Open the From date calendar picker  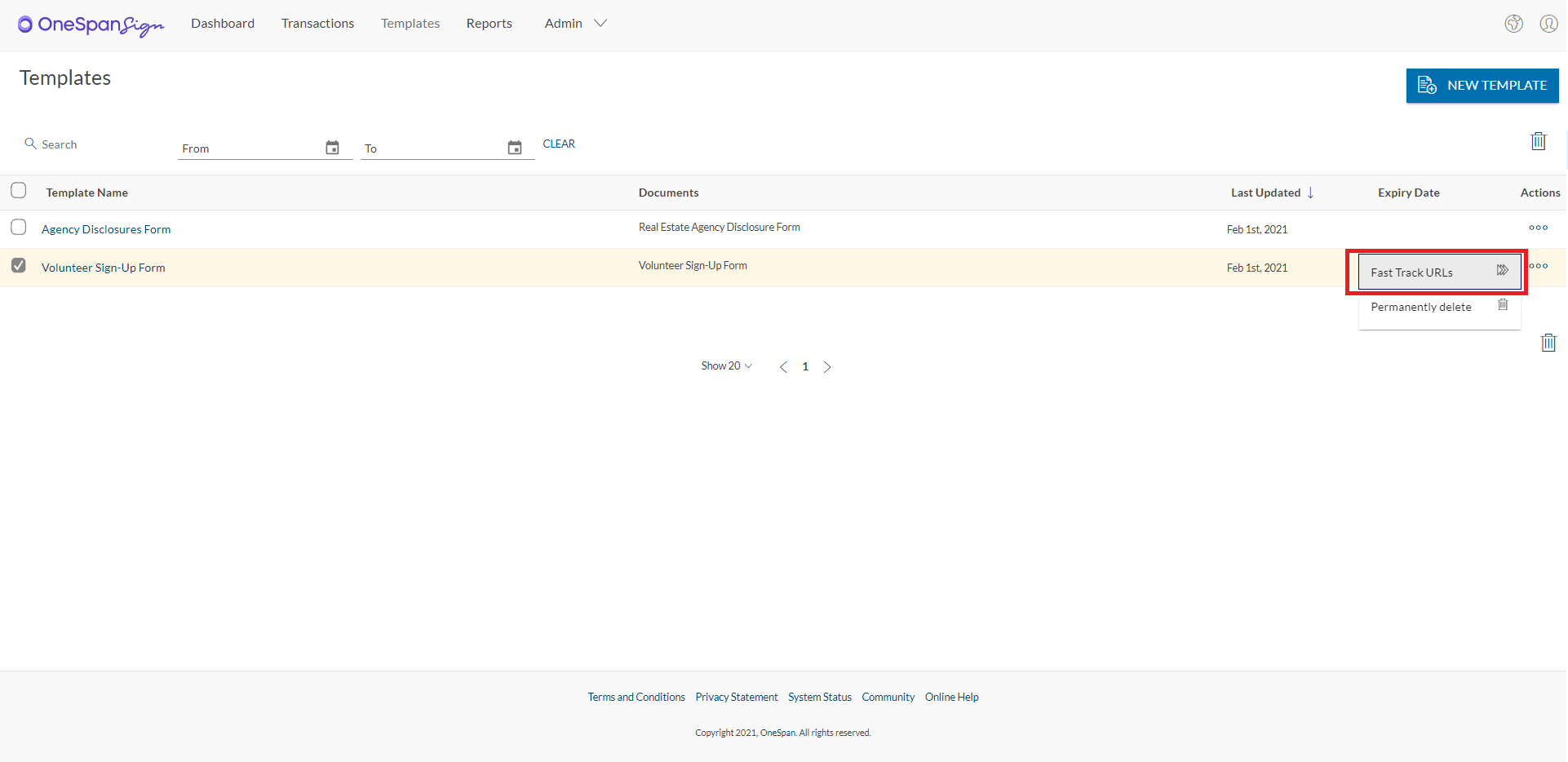pos(332,147)
